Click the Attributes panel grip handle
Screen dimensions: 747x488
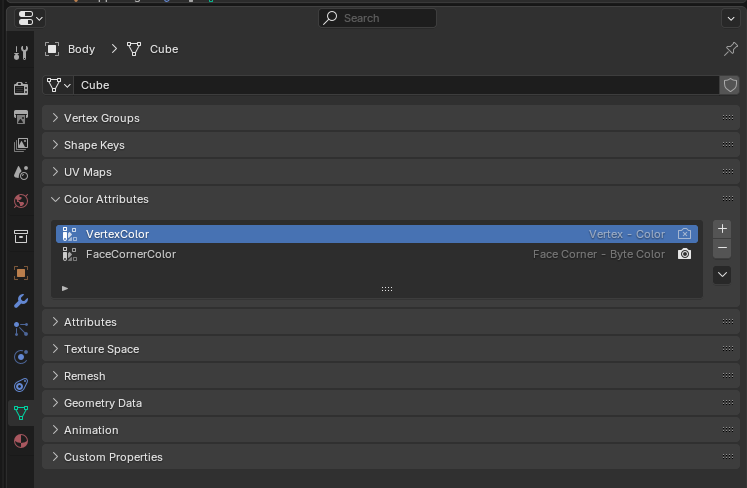[727, 322]
